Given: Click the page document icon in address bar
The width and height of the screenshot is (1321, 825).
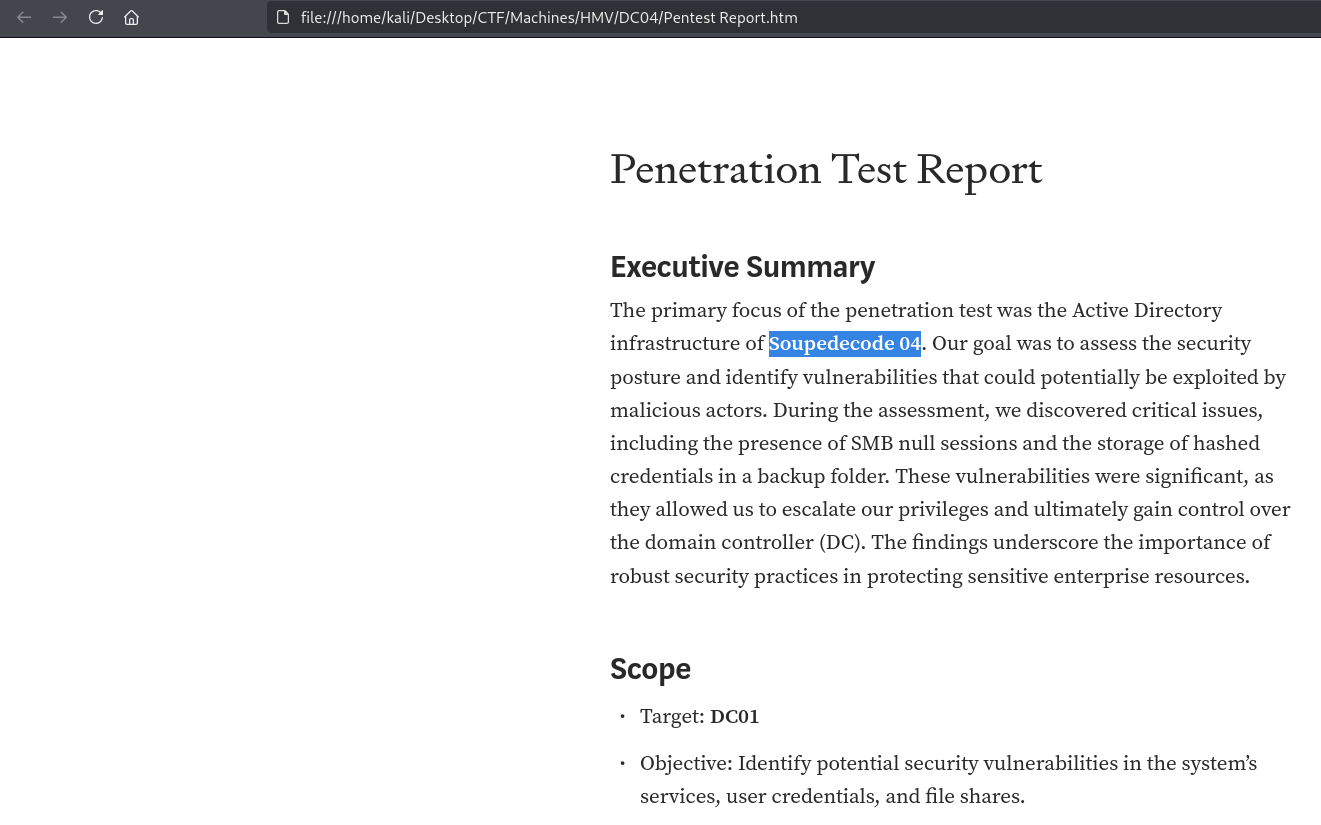Looking at the screenshot, I should click(283, 17).
